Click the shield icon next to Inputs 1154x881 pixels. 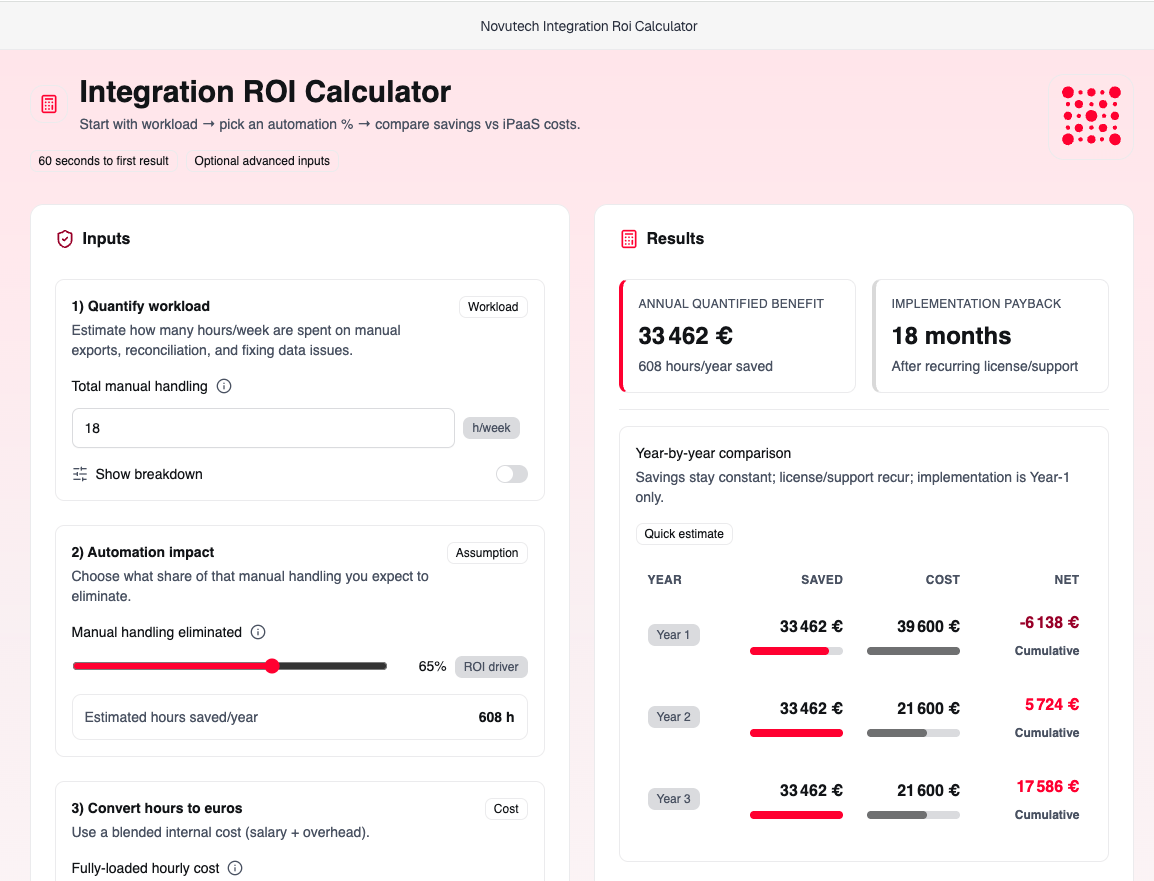65,238
